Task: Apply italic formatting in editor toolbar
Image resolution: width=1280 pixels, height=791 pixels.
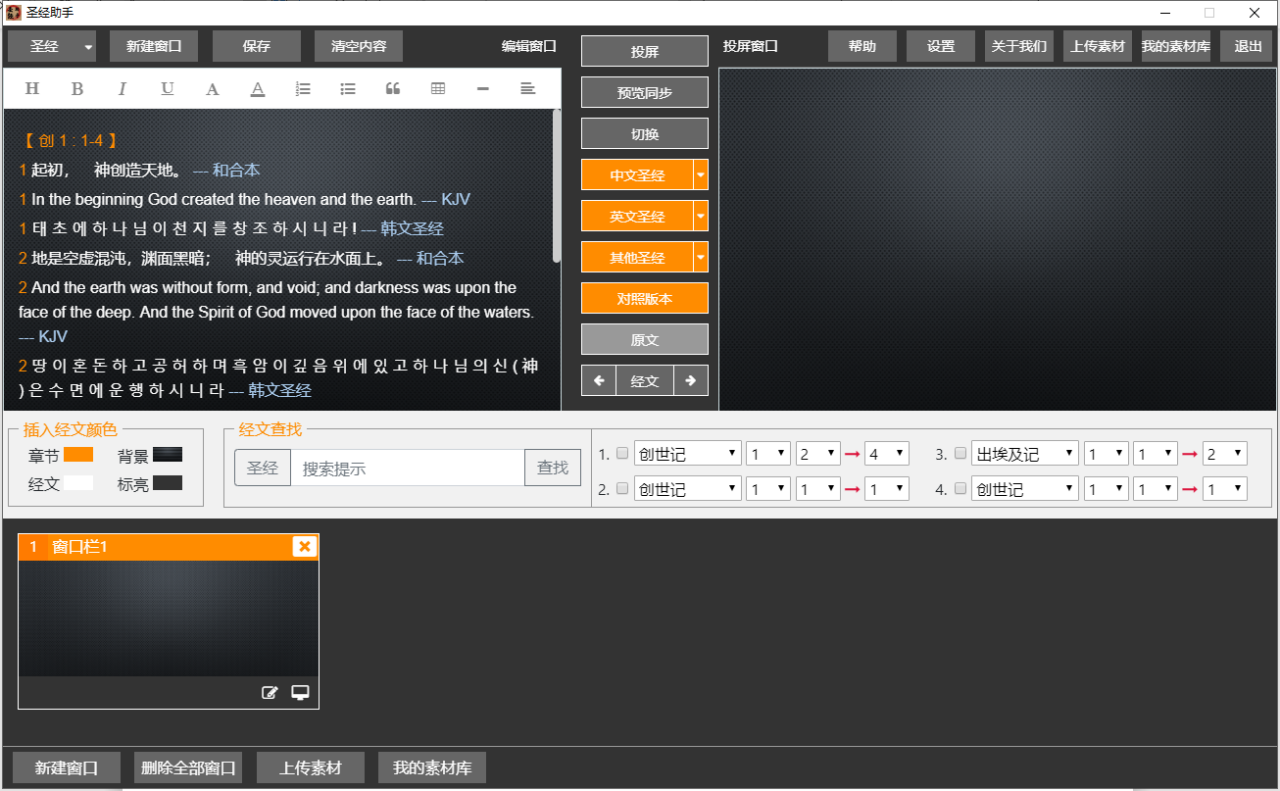Action: (x=122, y=89)
